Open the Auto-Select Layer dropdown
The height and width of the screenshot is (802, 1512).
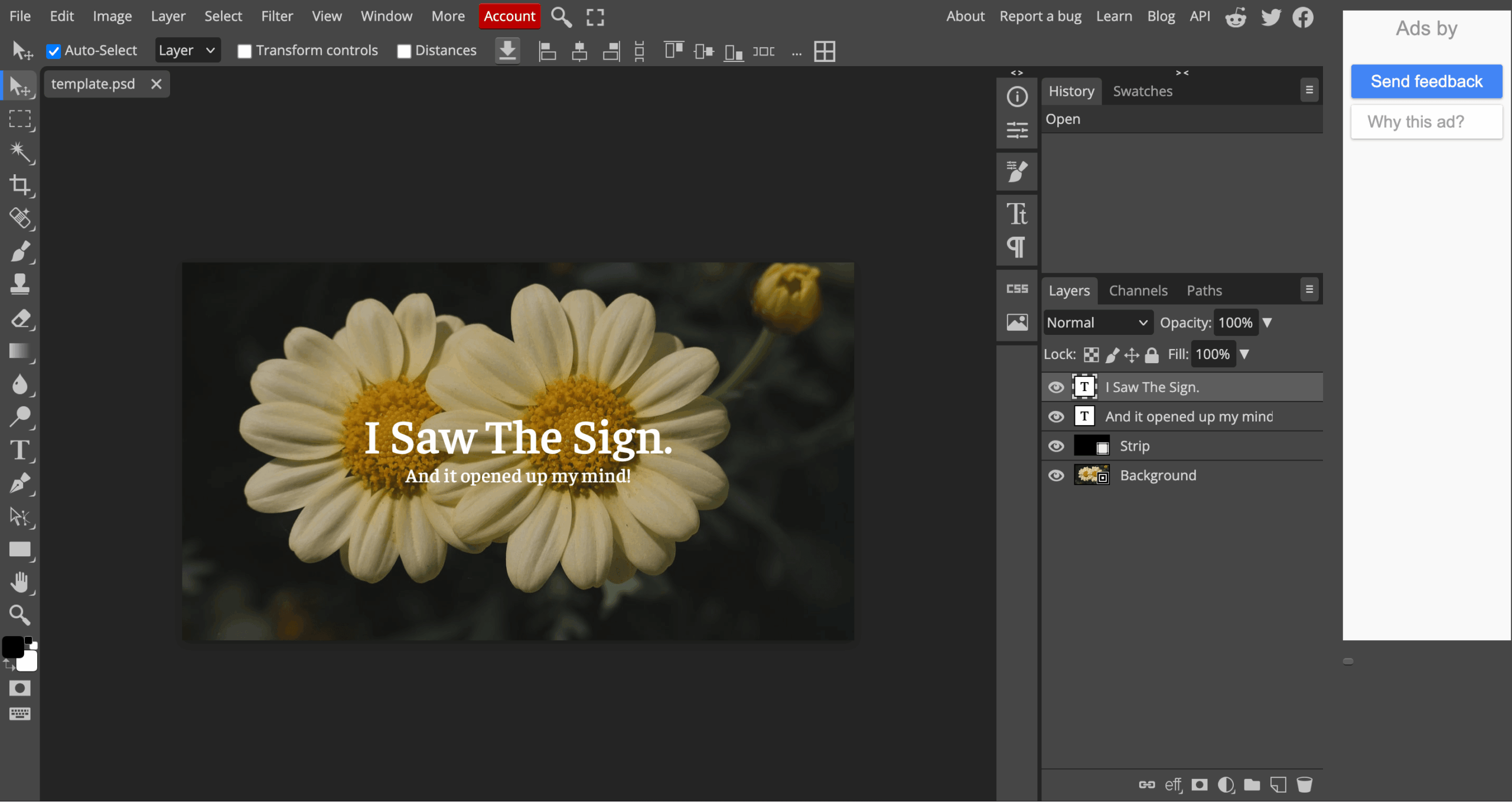click(x=187, y=51)
